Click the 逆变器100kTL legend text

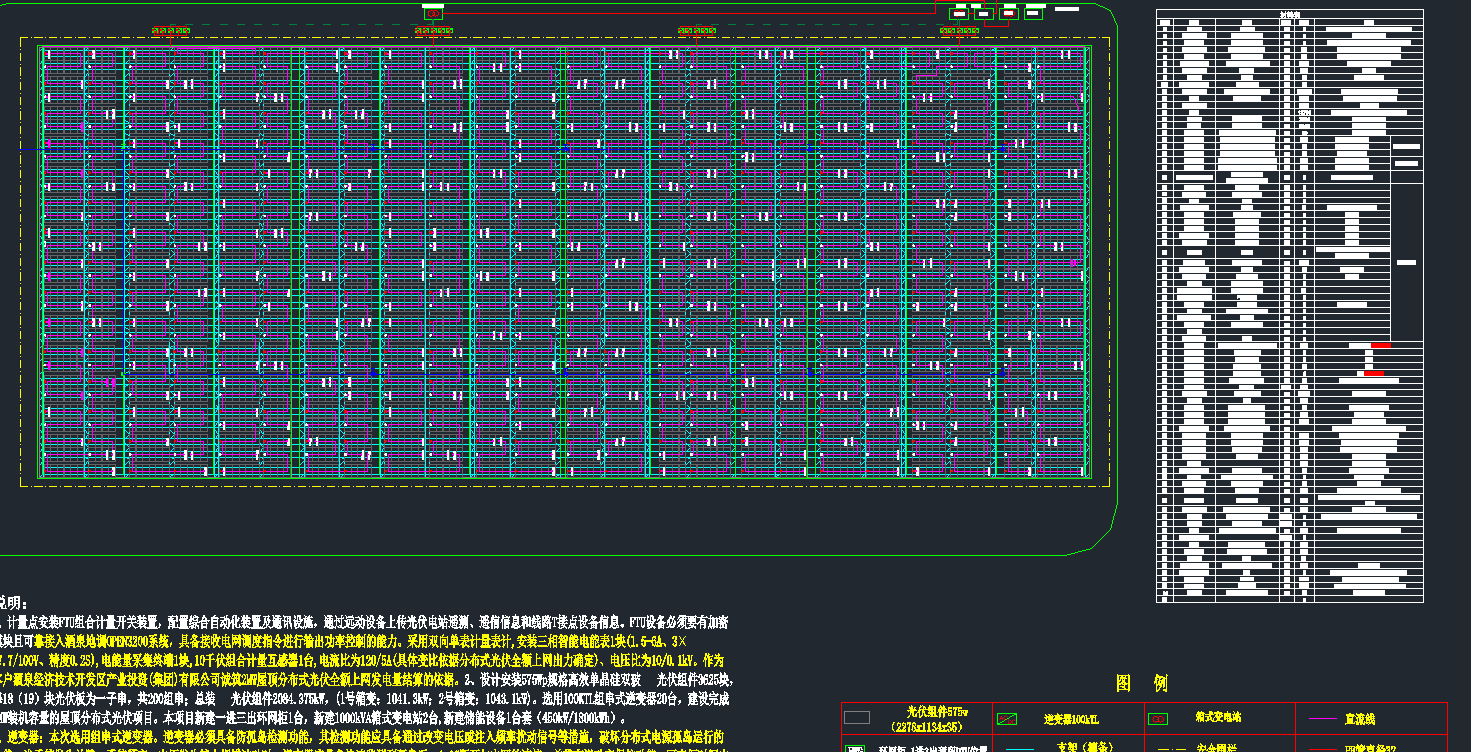point(1071,719)
